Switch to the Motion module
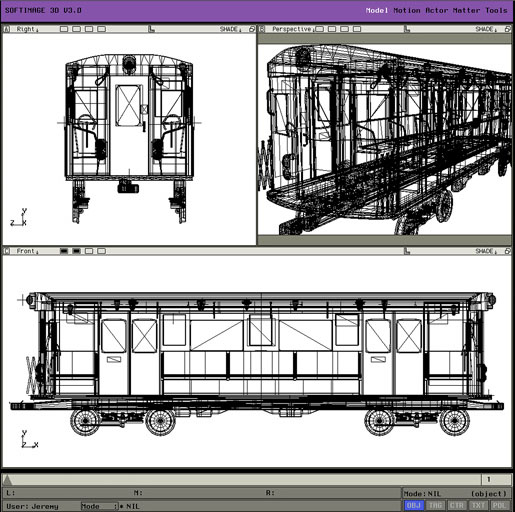 [407, 10]
